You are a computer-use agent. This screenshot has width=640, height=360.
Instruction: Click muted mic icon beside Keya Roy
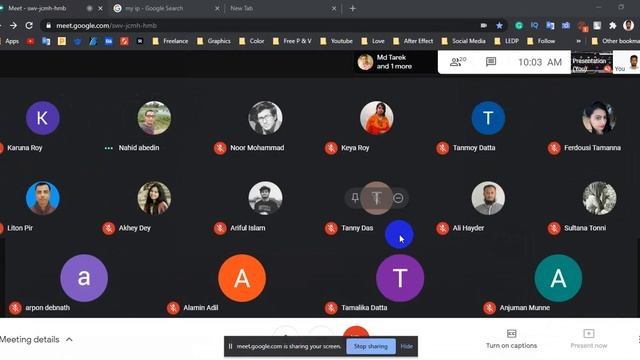tap(331, 148)
